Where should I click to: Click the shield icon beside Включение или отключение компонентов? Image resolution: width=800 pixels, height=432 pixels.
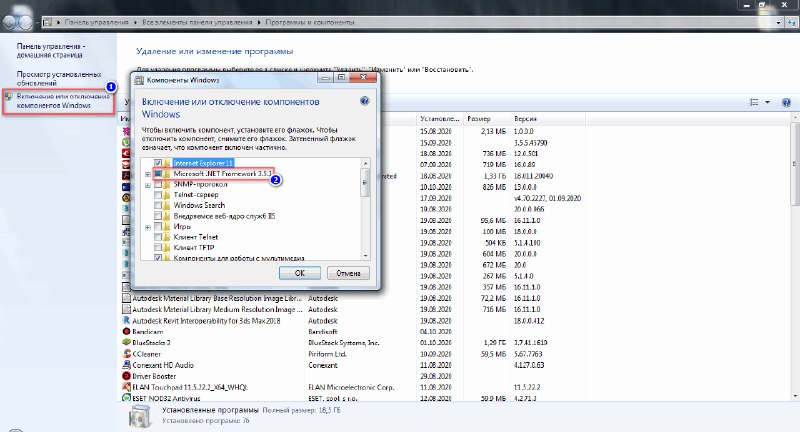[x=9, y=96]
